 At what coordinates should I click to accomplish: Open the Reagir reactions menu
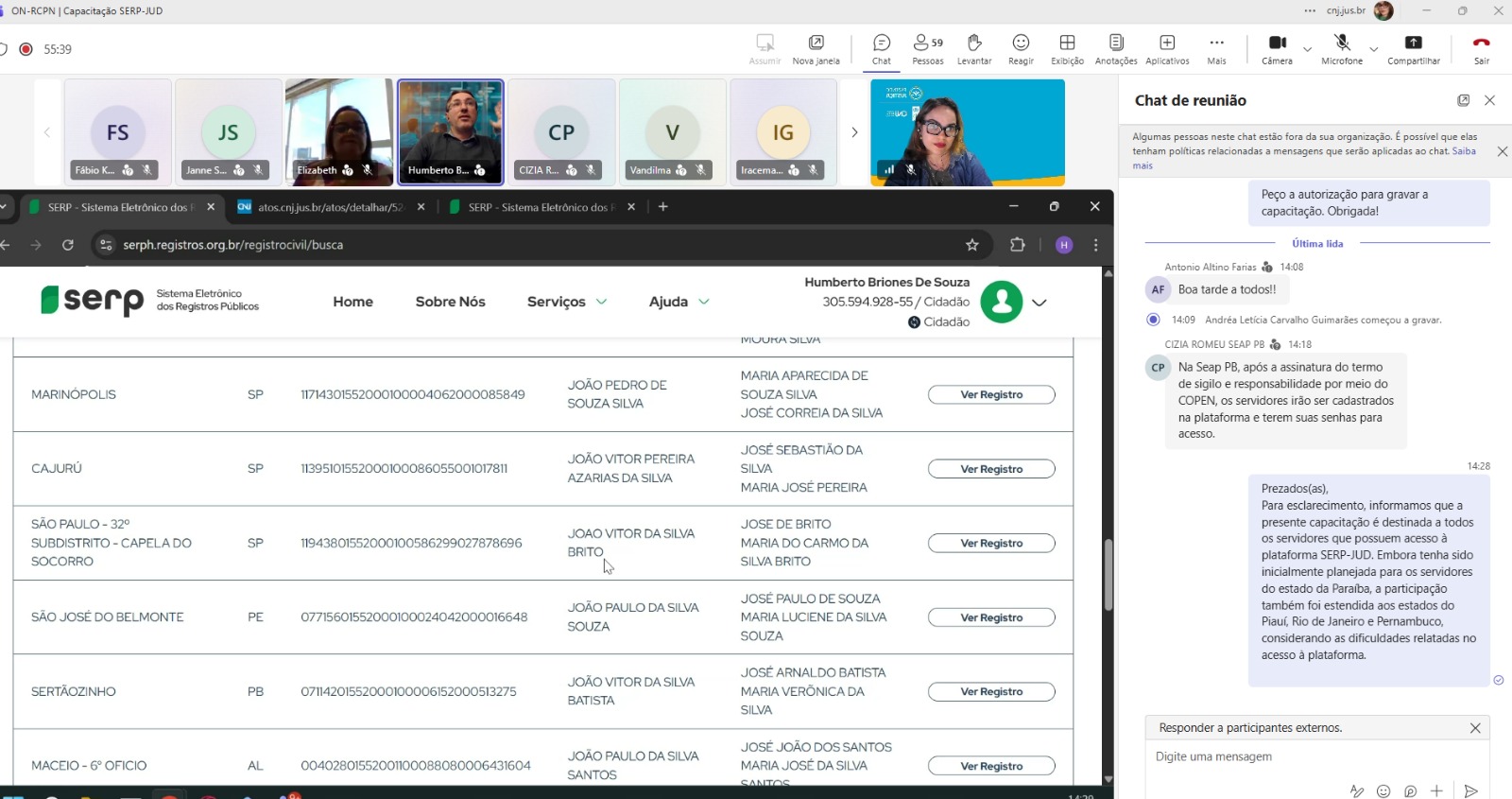[1021, 49]
